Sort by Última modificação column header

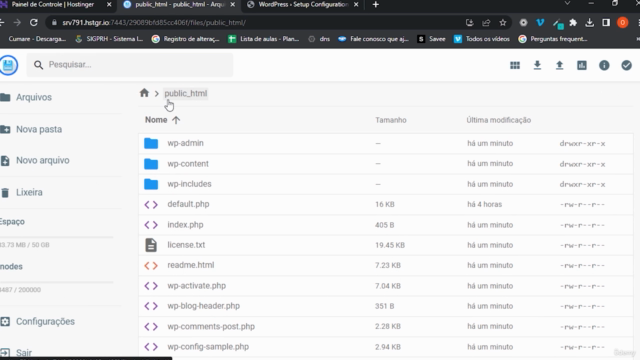[499, 120]
